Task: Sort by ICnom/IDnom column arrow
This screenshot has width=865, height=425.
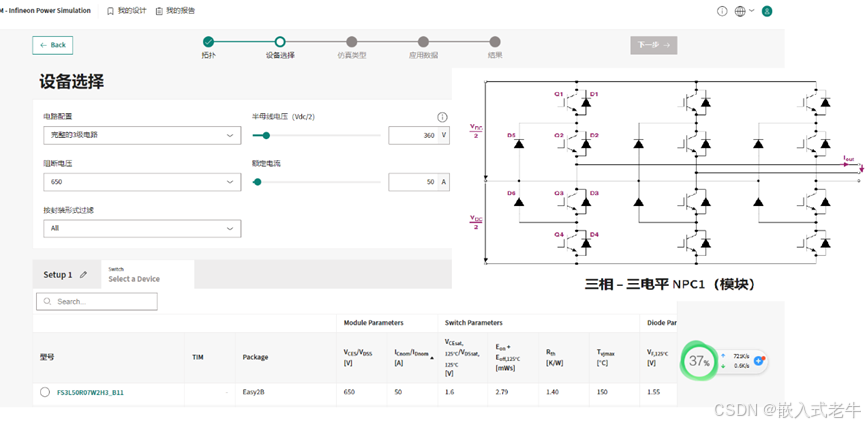Action: click(431, 358)
